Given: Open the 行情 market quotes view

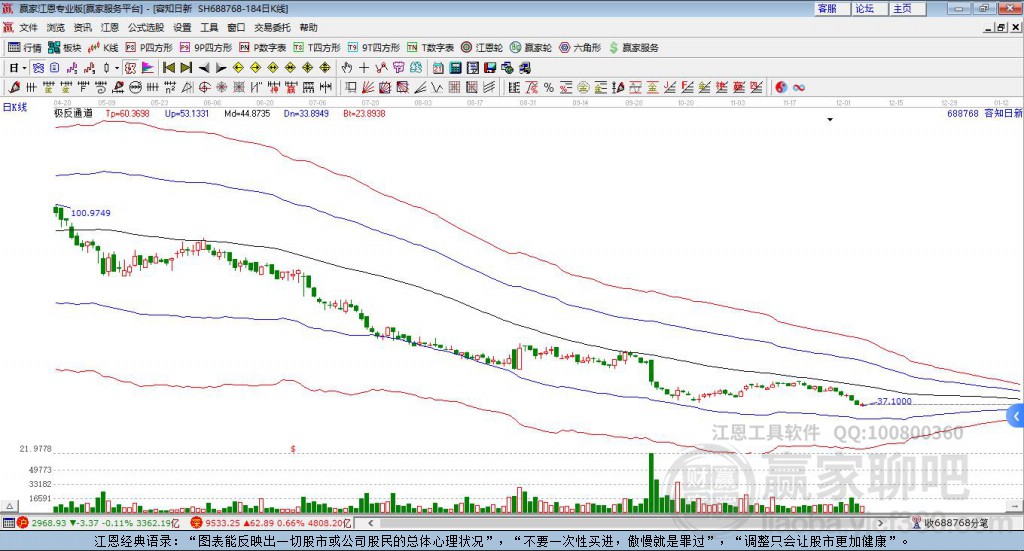Looking at the screenshot, I should [25, 48].
